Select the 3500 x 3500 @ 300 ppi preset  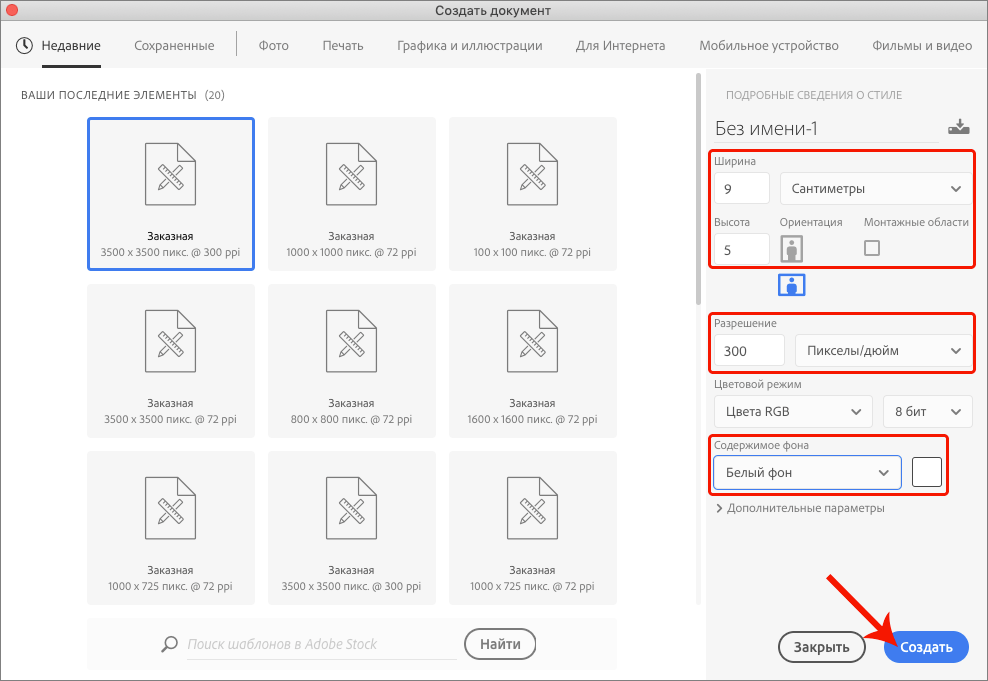[170, 193]
